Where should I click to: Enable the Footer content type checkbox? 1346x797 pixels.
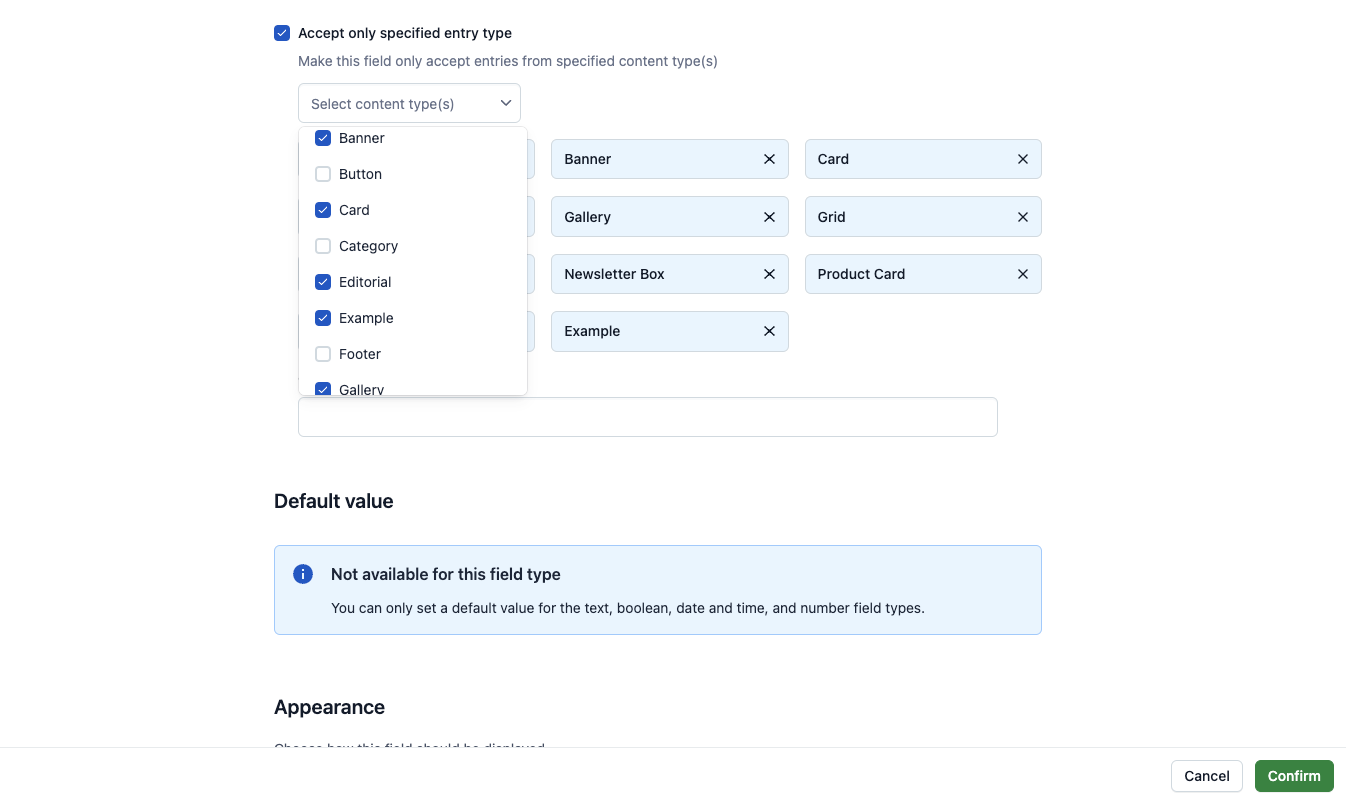point(323,354)
